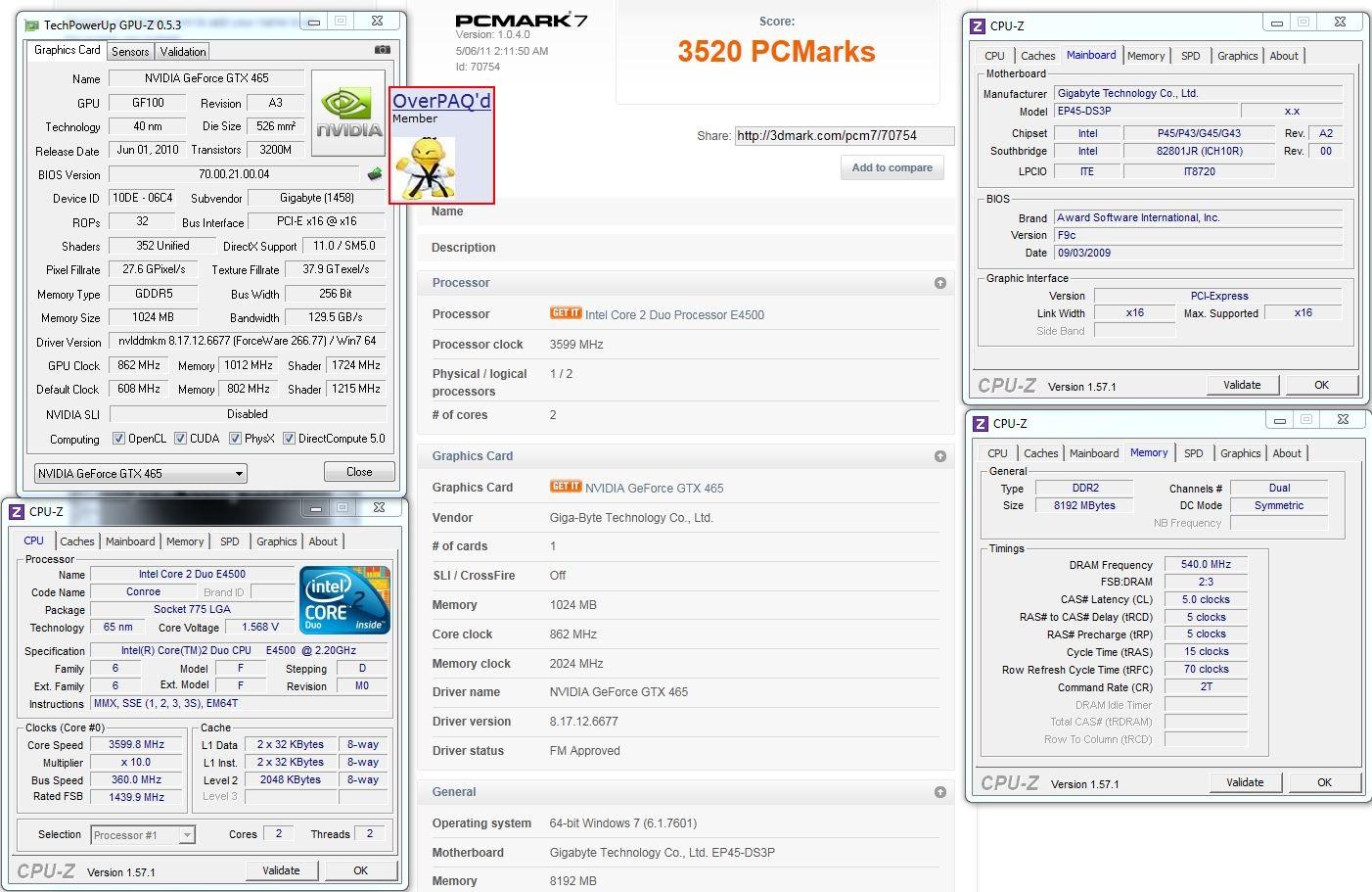Viewport: 1372px width, 892px height.
Task: Open About tab in CPU-Z Memory window
Action: [1287, 453]
